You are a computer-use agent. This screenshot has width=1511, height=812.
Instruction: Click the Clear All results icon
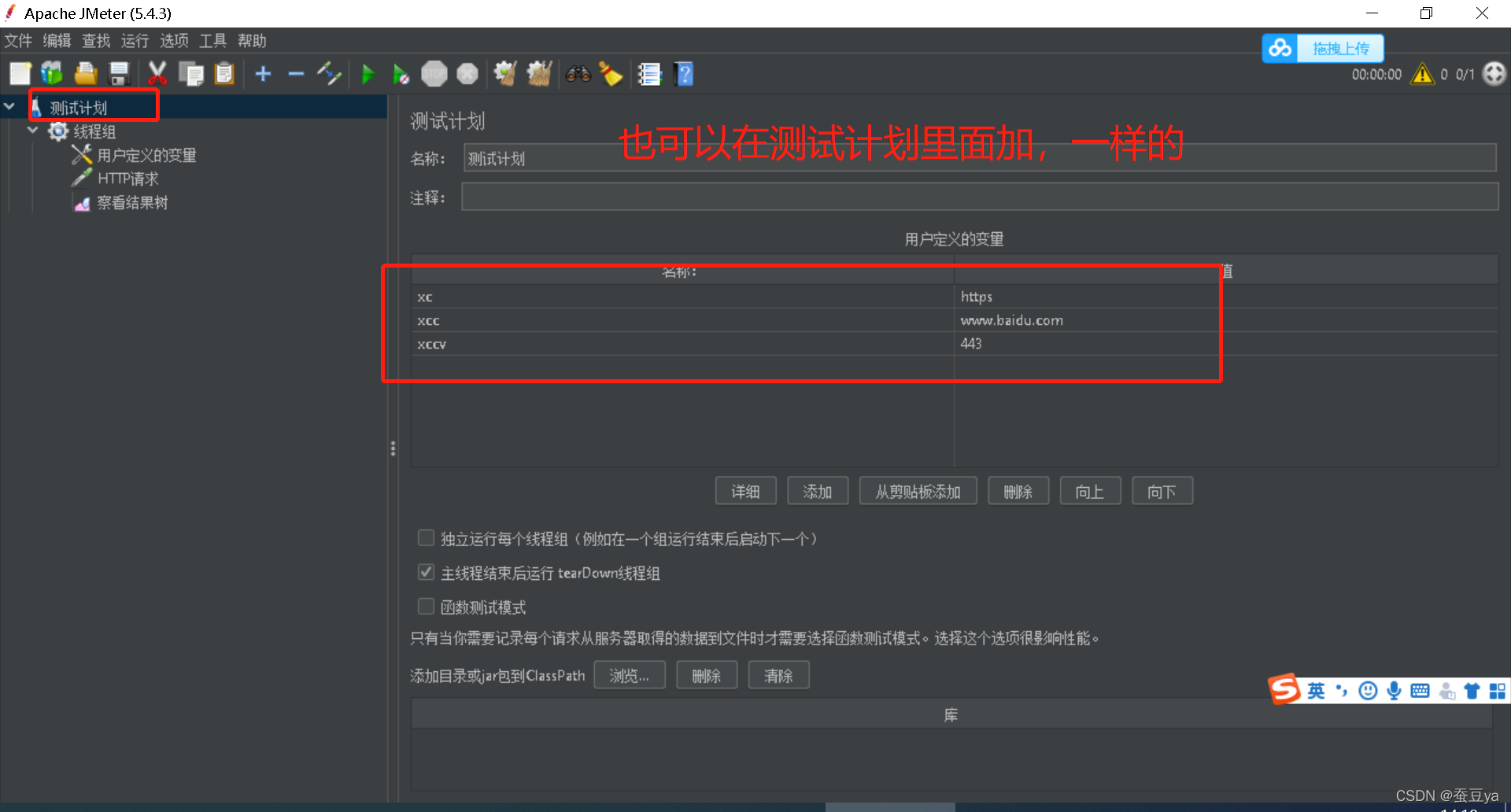pyautogui.click(x=539, y=74)
